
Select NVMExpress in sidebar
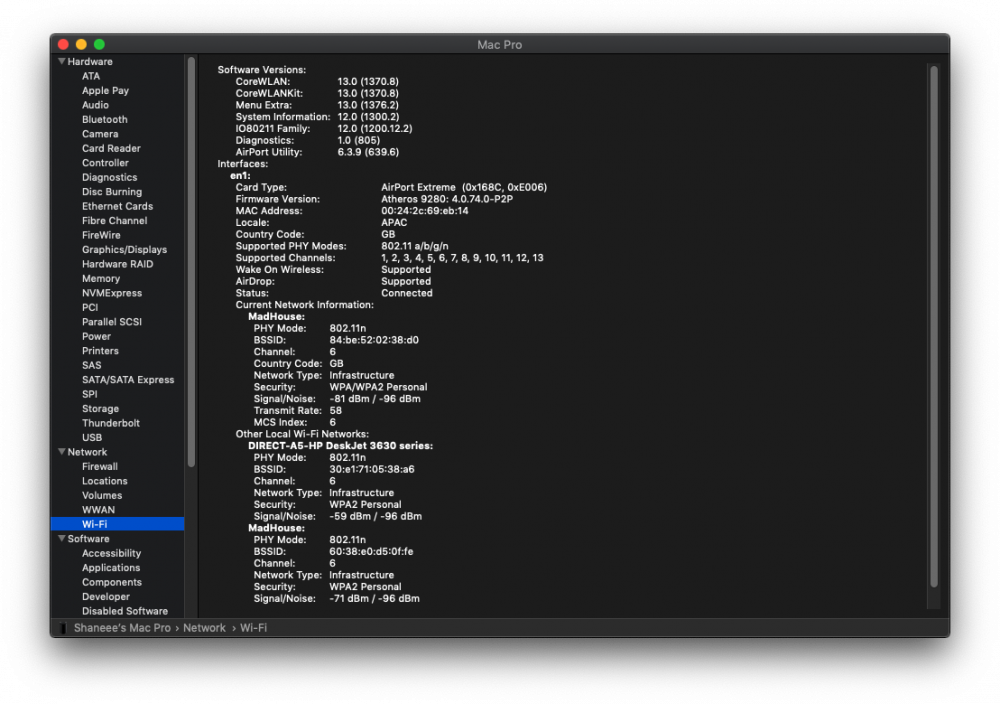pos(112,293)
